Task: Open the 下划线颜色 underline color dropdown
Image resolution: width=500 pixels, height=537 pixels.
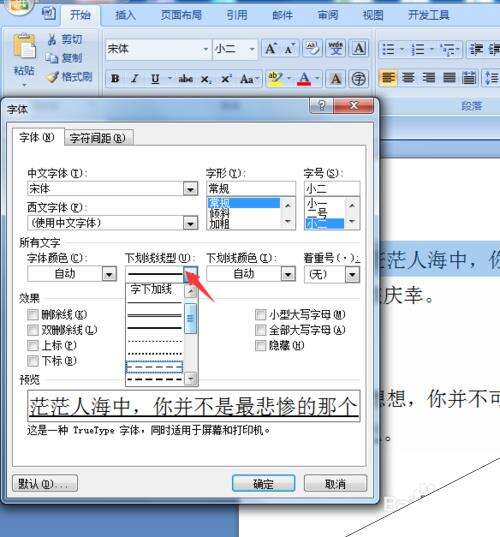Action: click(288, 274)
